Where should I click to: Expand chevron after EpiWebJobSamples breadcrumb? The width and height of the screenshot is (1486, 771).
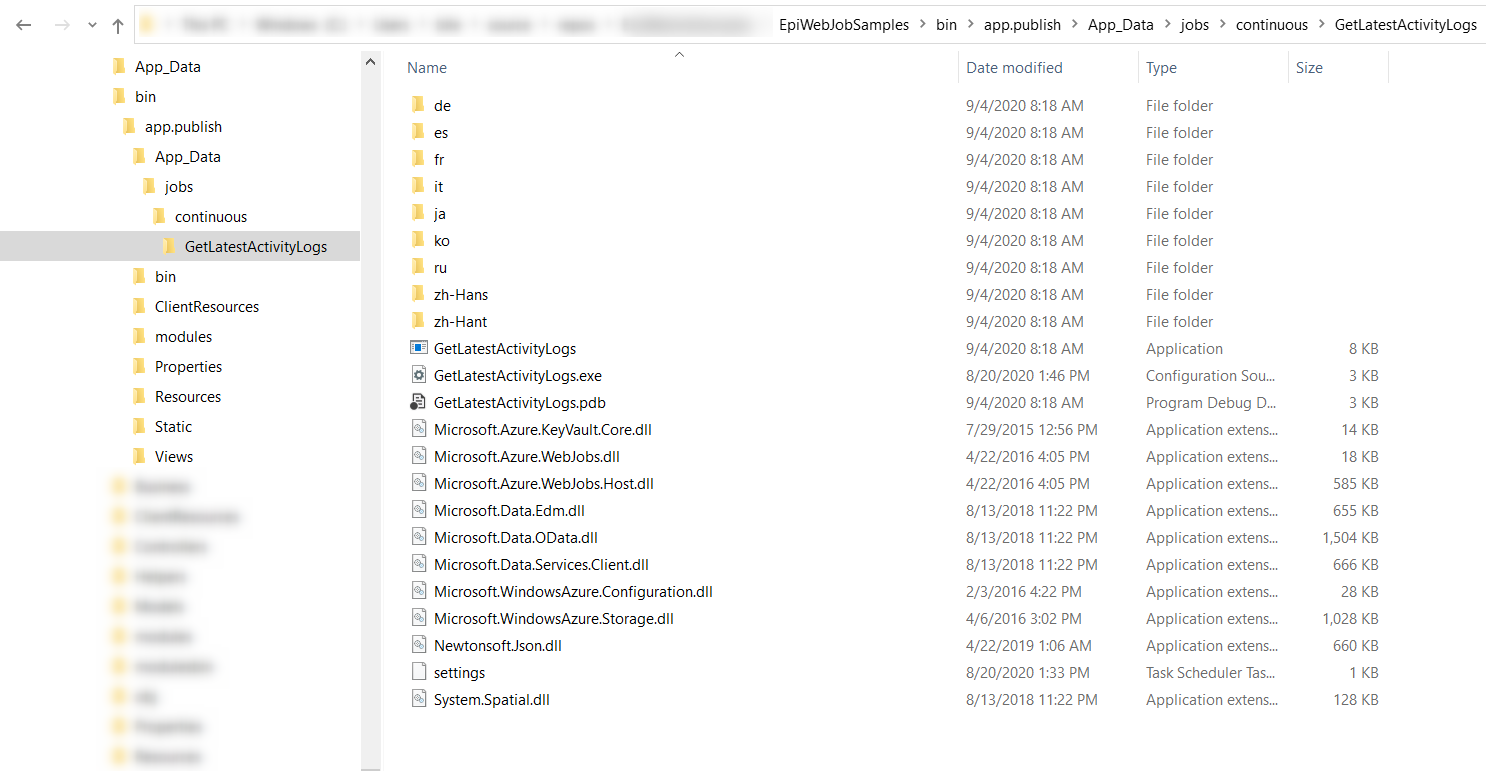[922, 25]
